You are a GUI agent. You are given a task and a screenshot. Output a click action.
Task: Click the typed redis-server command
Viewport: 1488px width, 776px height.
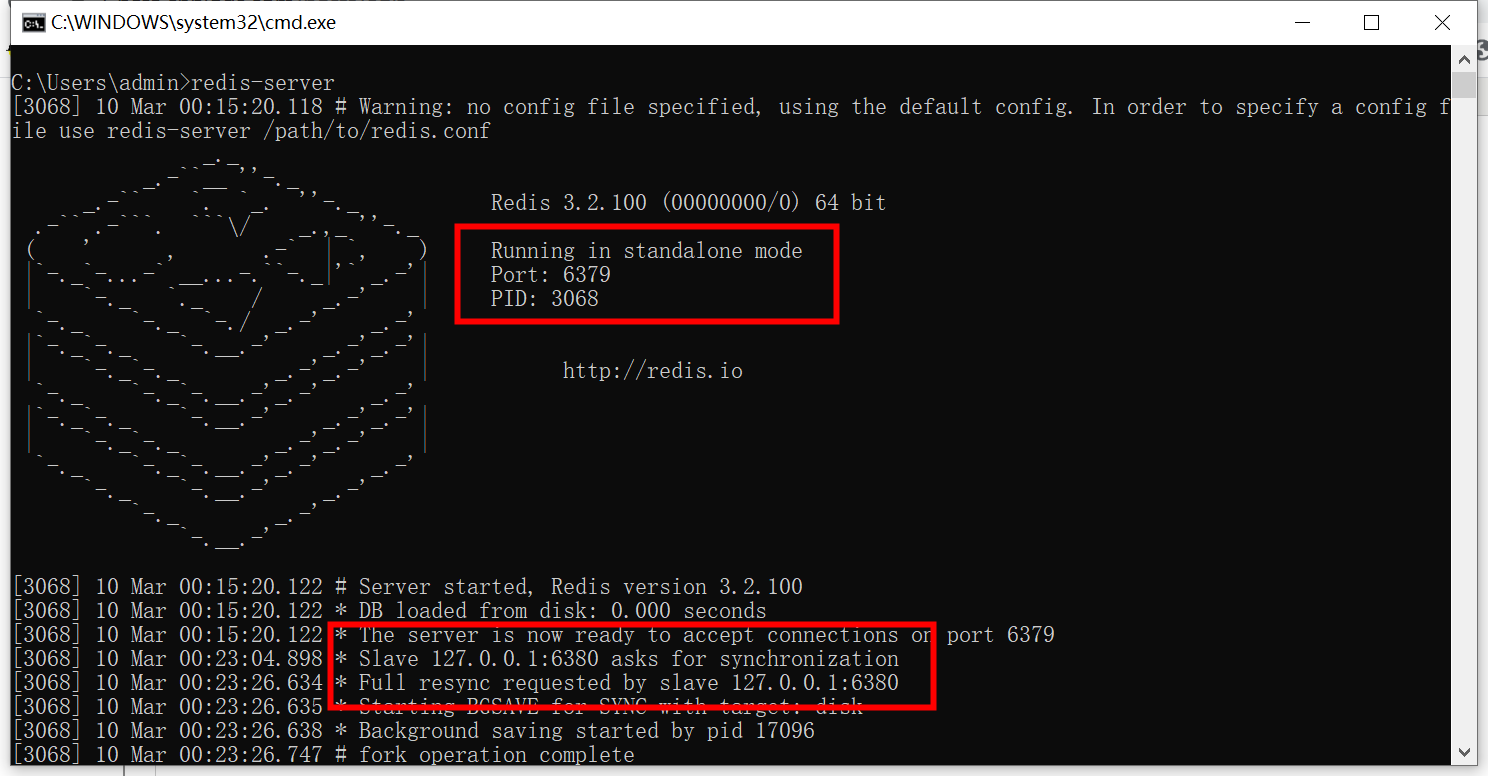tap(263, 82)
